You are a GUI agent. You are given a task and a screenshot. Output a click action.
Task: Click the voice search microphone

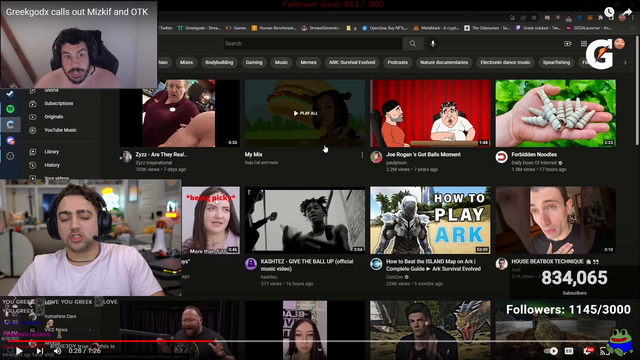pos(433,44)
